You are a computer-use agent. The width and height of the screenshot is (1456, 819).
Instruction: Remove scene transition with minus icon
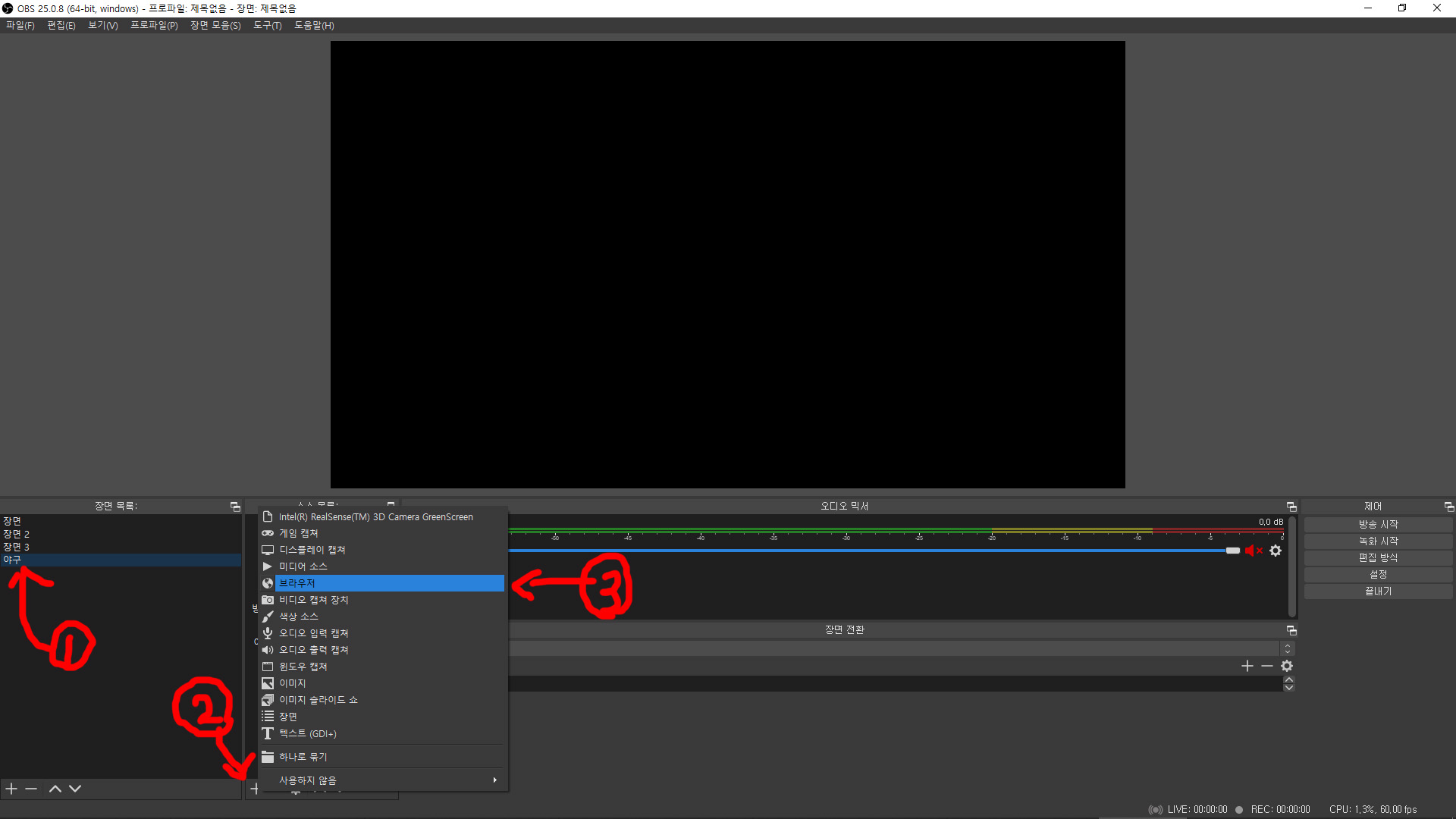(1267, 666)
